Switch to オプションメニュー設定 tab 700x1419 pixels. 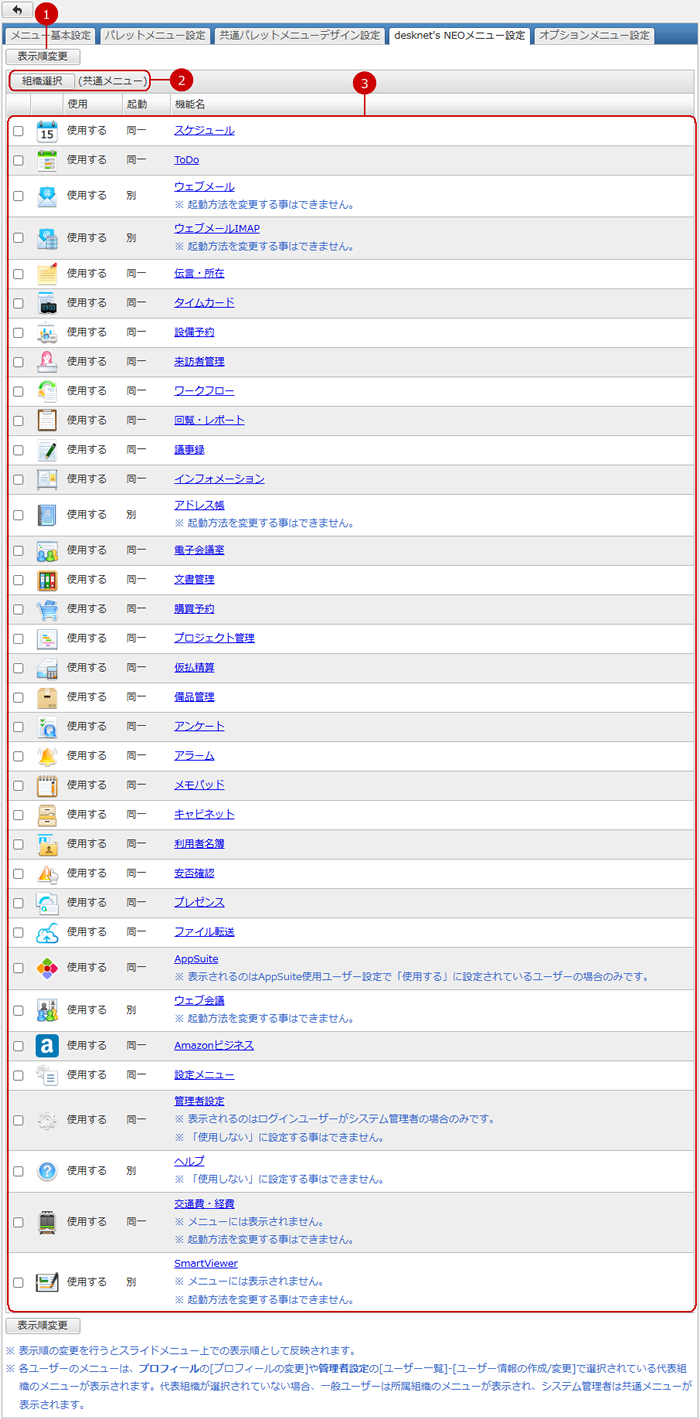coord(594,35)
